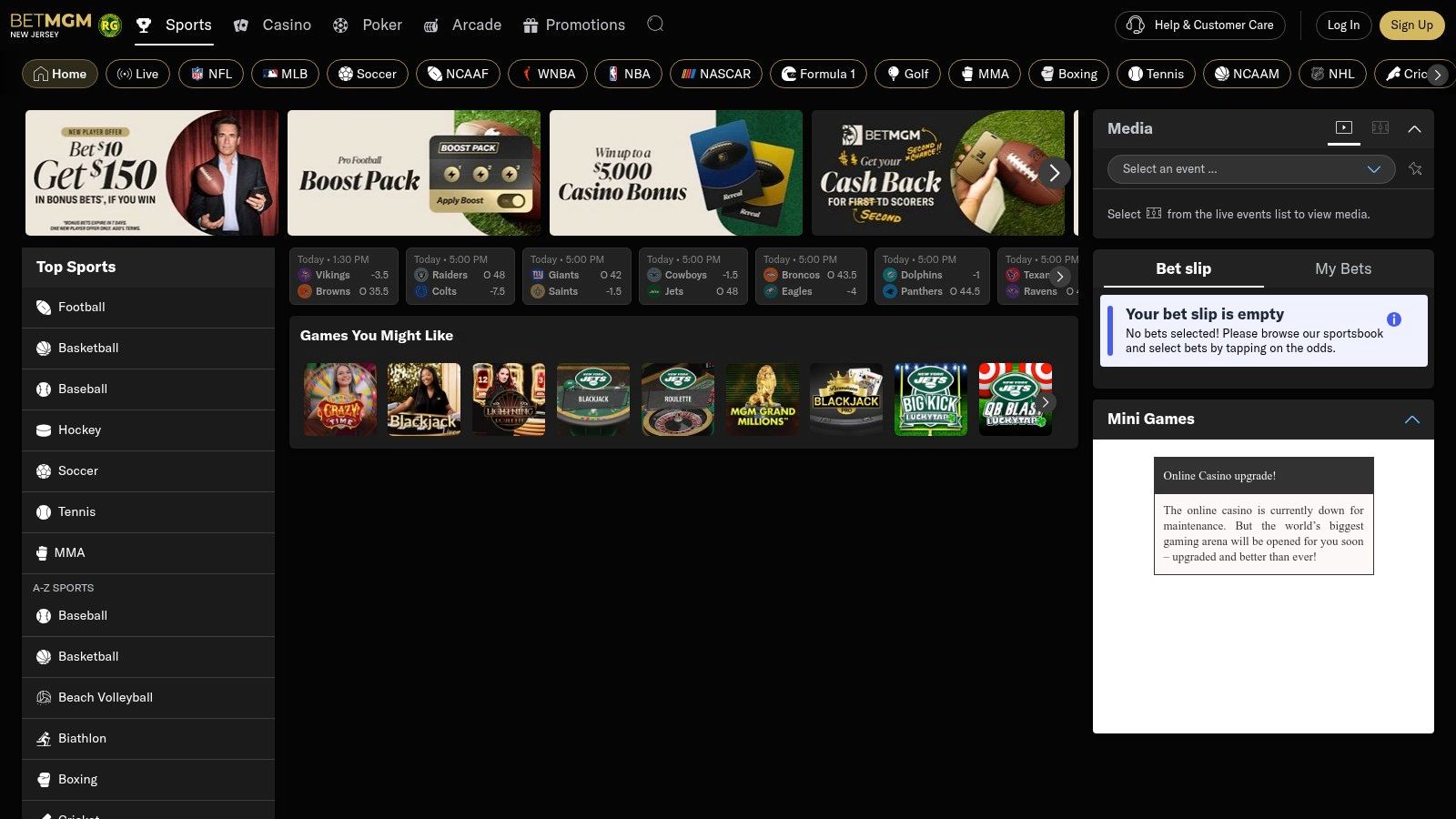The image size is (1456, 819).
Task: Open the Crazy Time game thumbnail
Action: point(339,399)
